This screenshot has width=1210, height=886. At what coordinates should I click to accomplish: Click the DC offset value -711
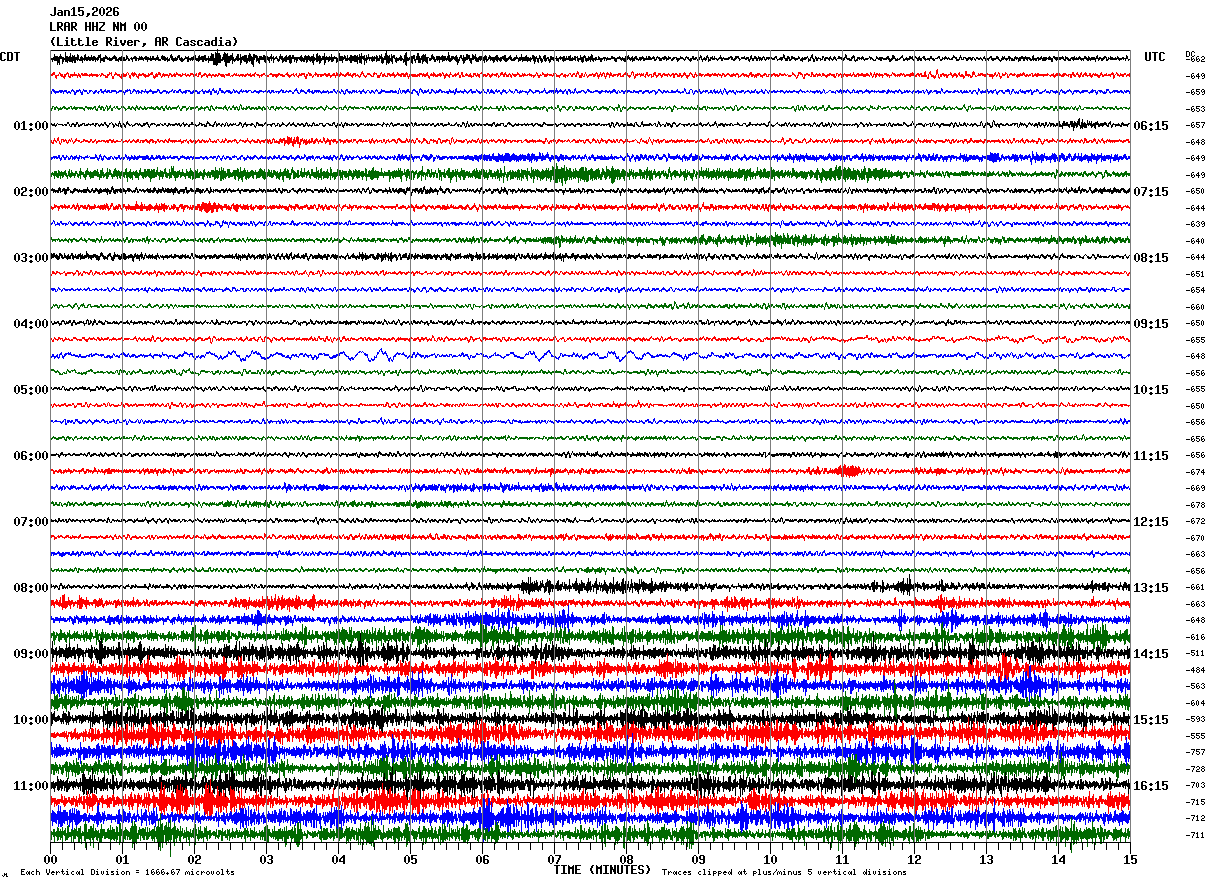coord(1195,835)
